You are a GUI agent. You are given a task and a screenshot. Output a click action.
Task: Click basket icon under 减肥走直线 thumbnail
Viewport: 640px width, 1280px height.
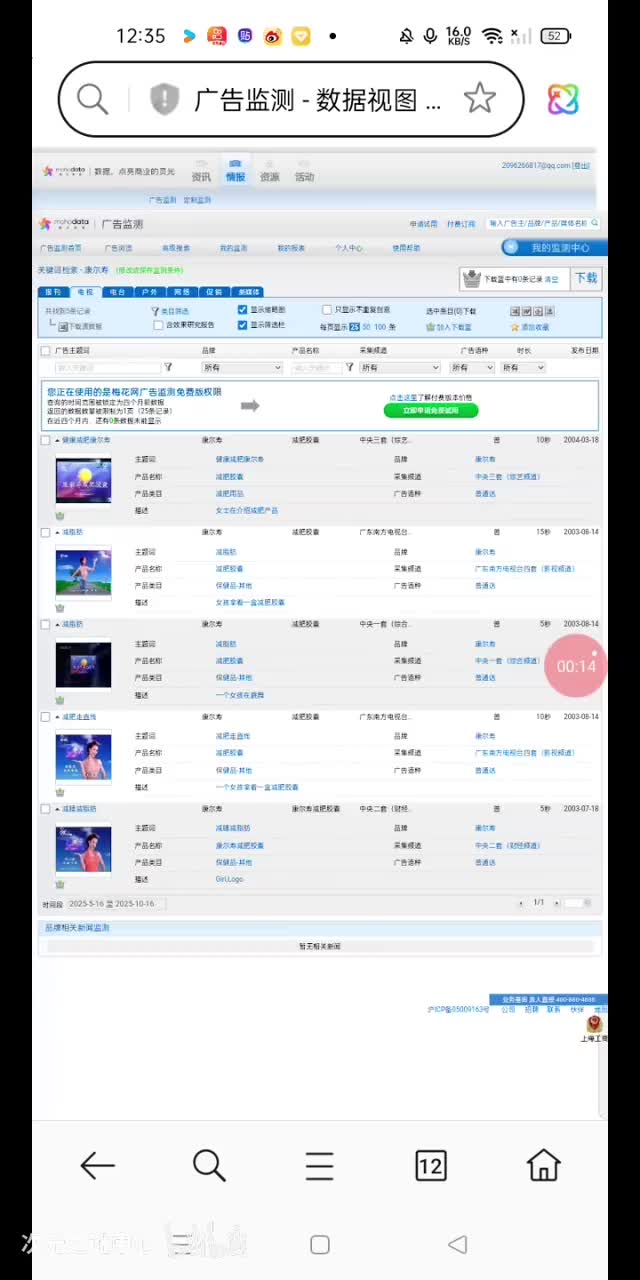pyautogui.click(x=59, y=792)
